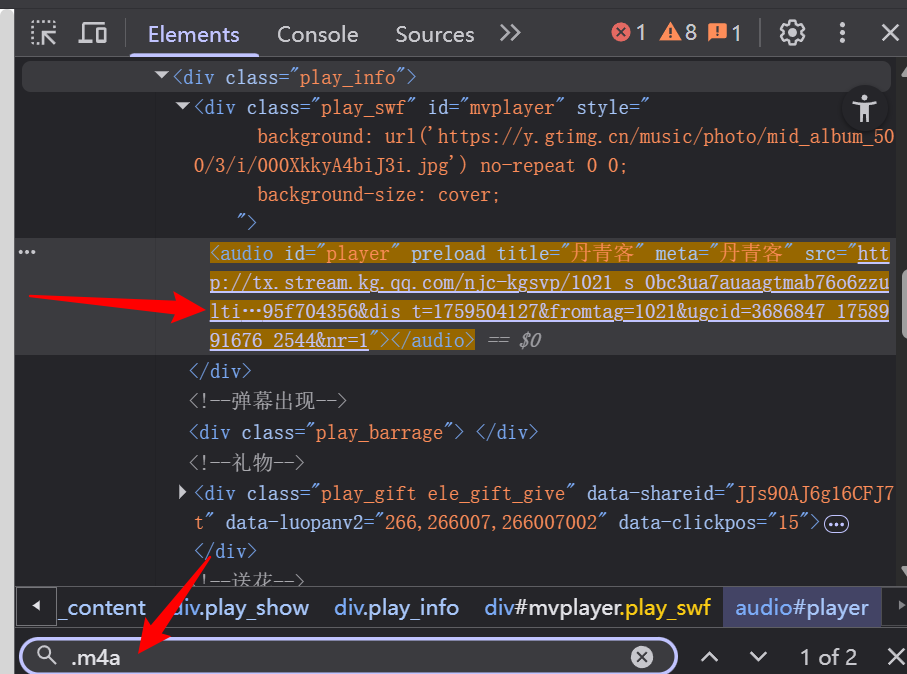Switch to the Console tab
Screen dimensions: 907x674
pos(317,34)
